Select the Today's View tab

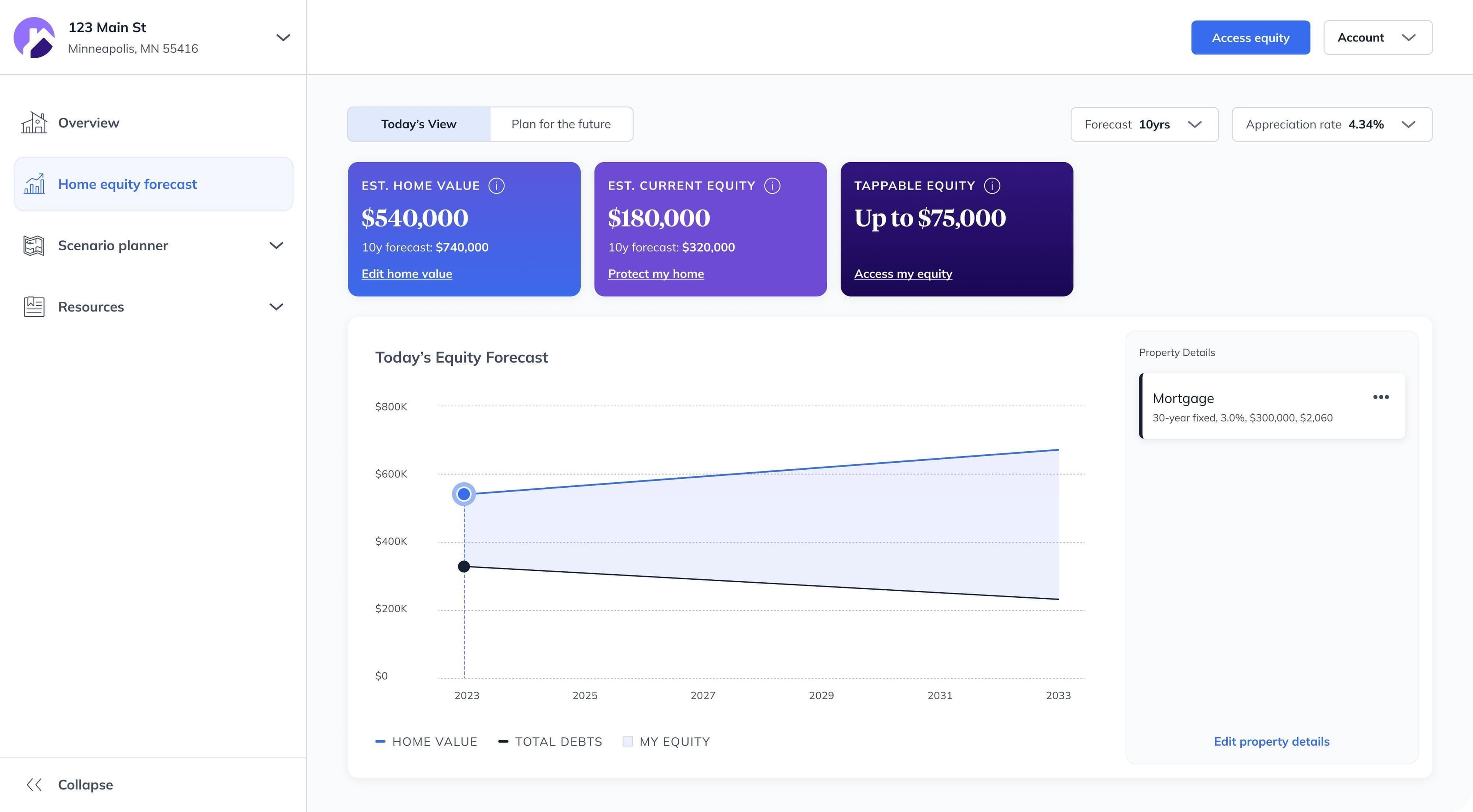[x=418, y=124]
